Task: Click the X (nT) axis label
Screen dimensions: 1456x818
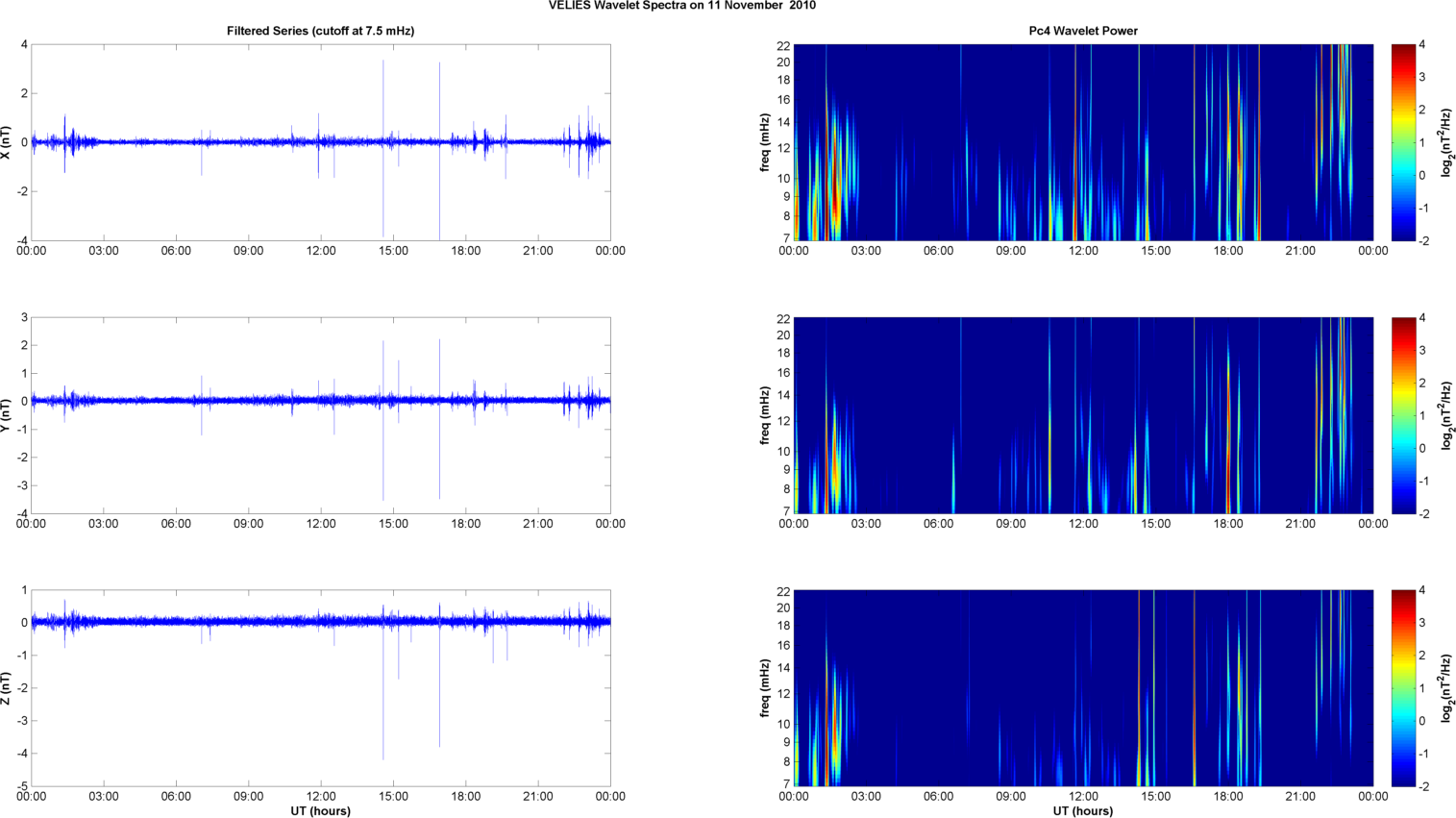Action: 7,142
